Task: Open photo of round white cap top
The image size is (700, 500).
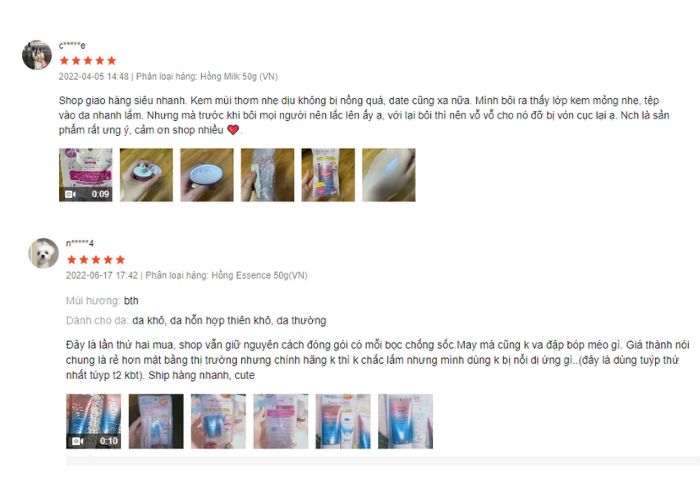Action: pos(207,175)
